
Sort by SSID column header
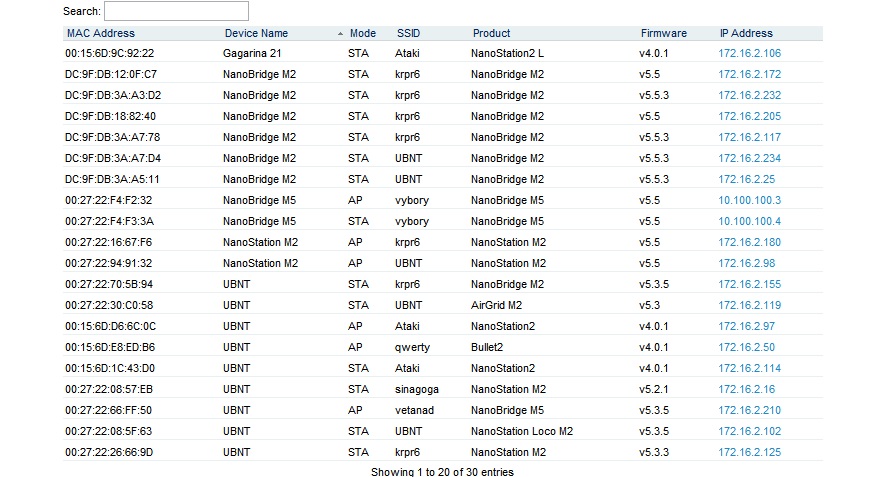409,33
